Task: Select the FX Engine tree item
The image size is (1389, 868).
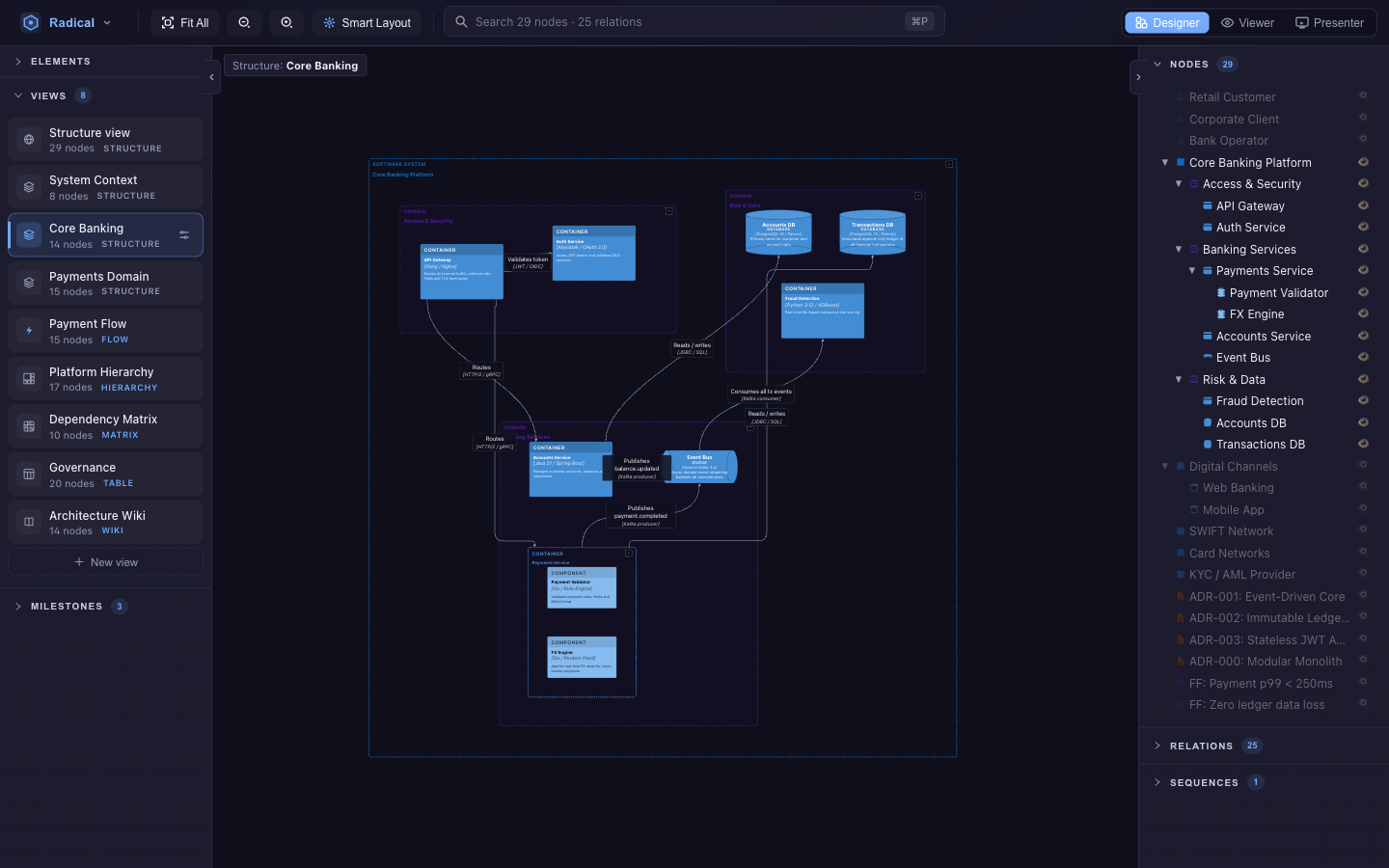Action: click(x=1257, y=313)
